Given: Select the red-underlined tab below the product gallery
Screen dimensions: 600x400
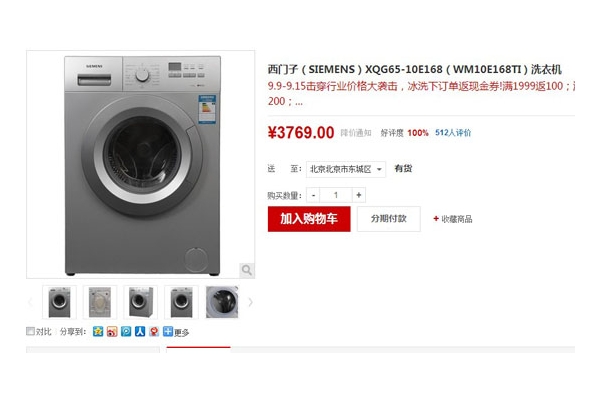Looking at the screenshot, I should tap(198, 349).
